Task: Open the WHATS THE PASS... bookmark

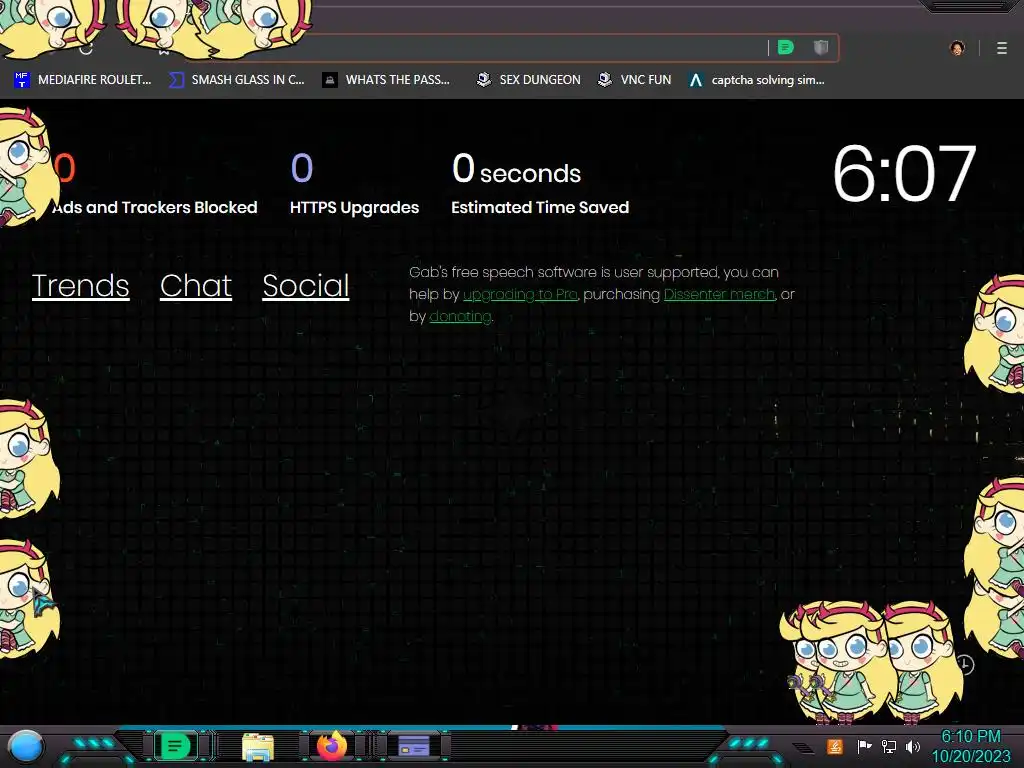Action: click(386, 80)
